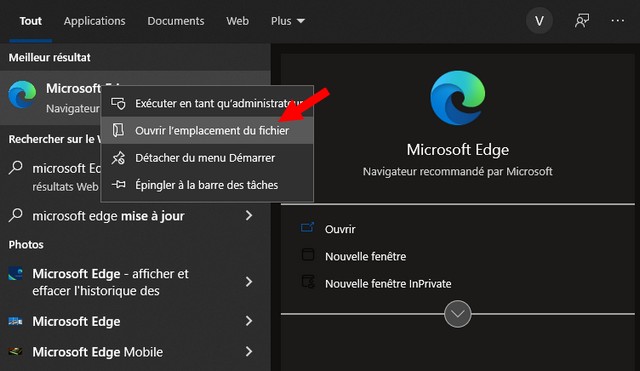
Task: Select Ouvrir l'emplacement du fichier
Action: point(207,131)
